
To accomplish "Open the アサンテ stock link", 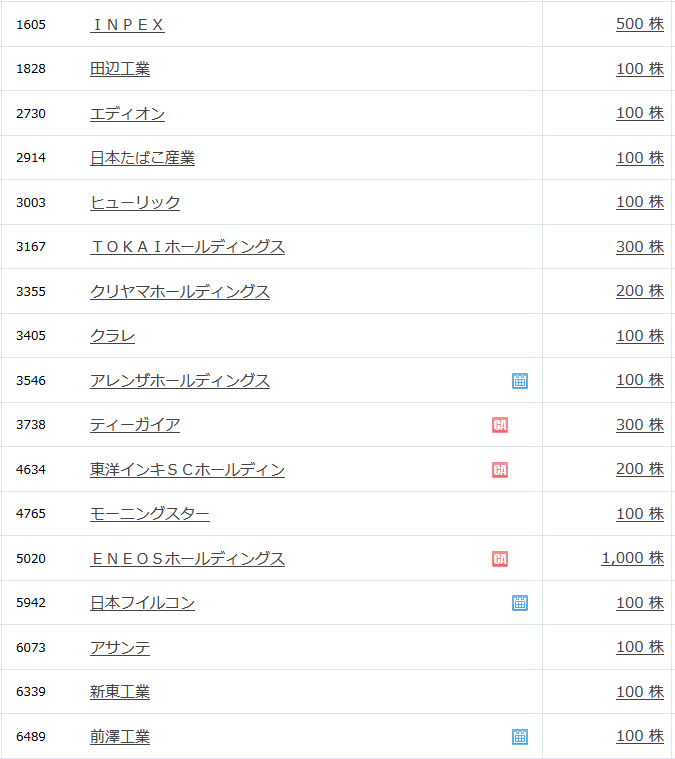I will 120,648.
